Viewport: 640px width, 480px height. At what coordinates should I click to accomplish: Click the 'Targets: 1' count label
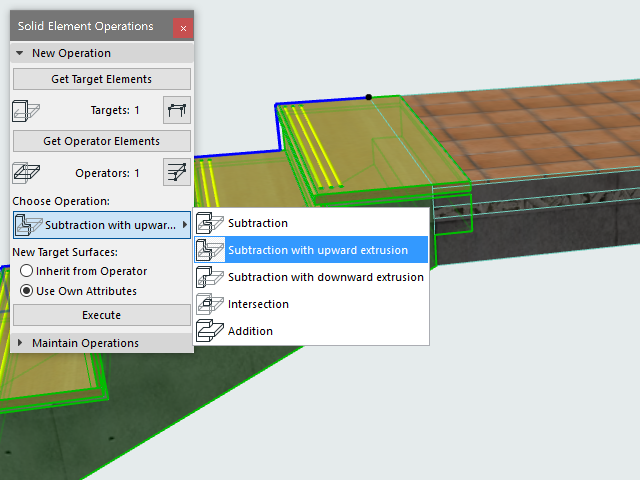click(x=115, y=110)
